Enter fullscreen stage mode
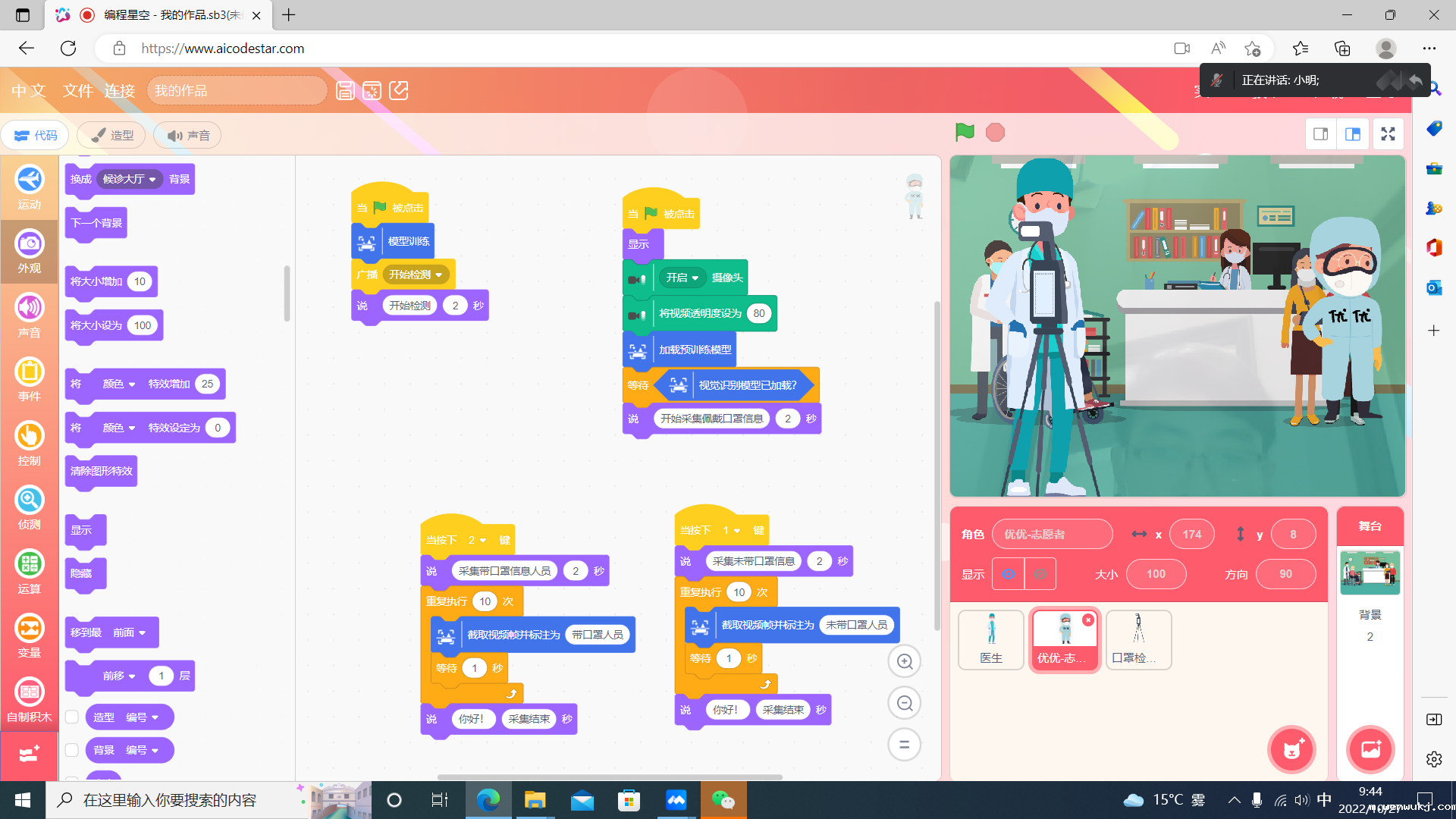The height and width of the screenshot is (819, 1456). [1388, 134]
